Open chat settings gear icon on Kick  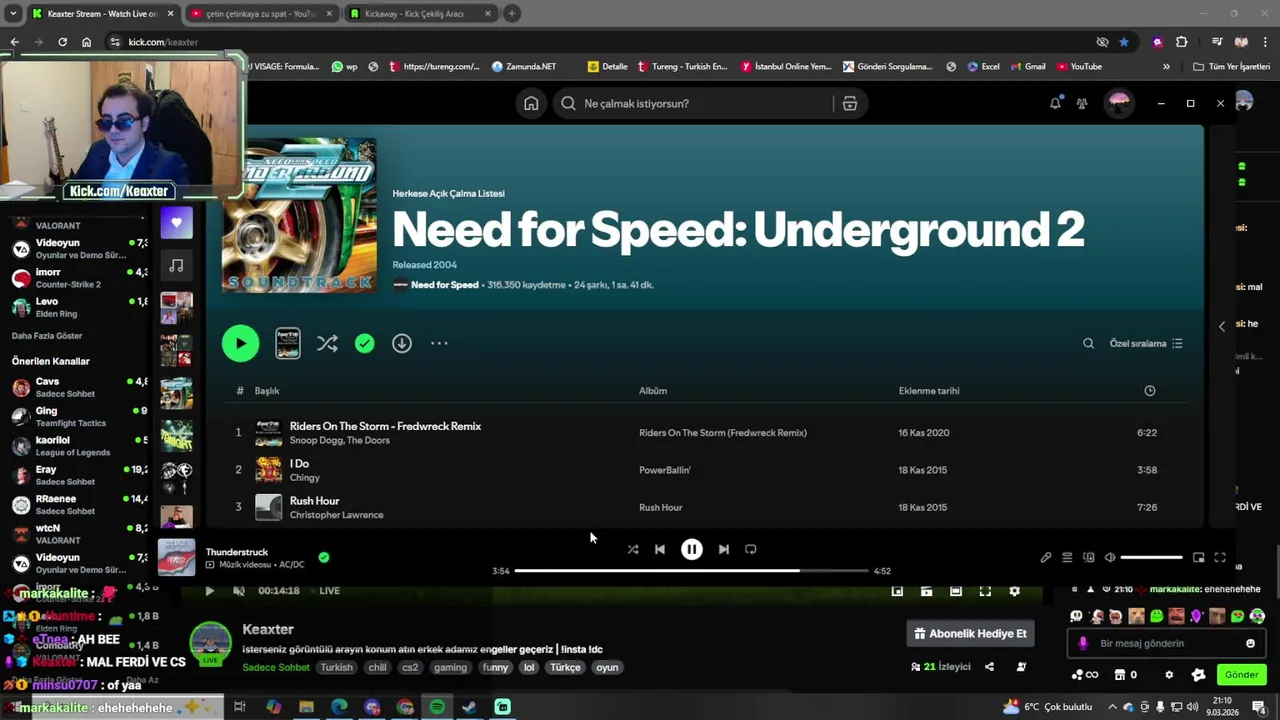tap(1169, 675)
